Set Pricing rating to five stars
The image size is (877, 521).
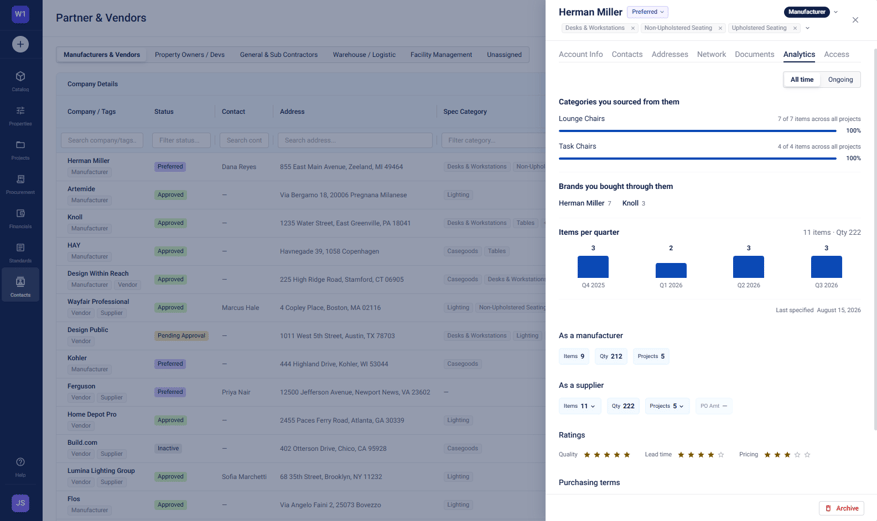[807, 454]
